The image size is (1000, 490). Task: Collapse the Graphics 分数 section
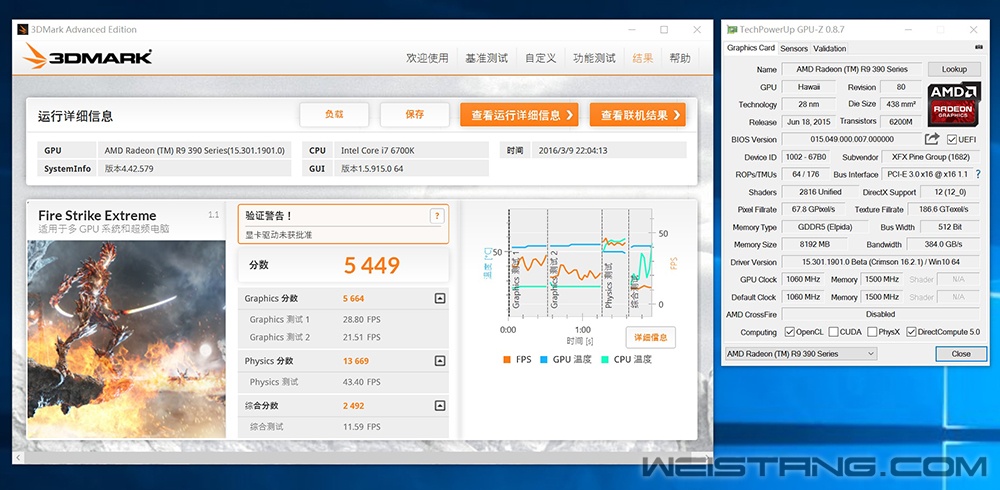click(x=439, y=298)
